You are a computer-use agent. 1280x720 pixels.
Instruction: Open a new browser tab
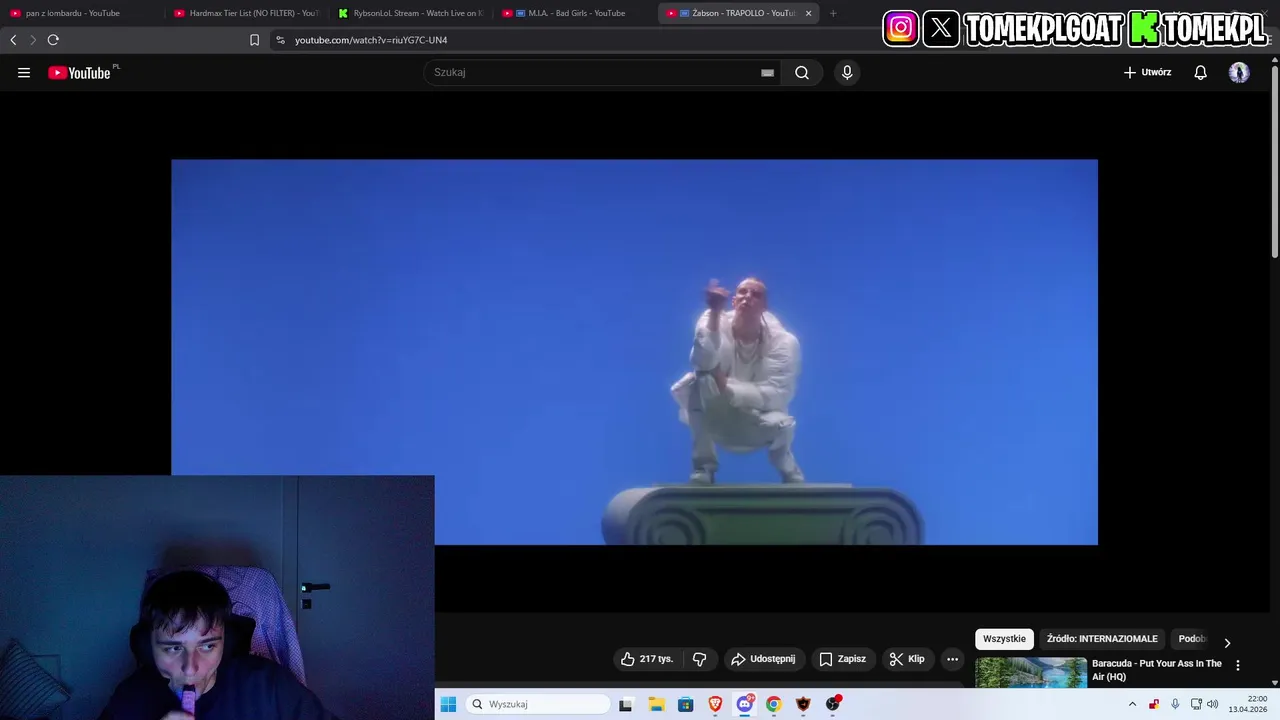click(833, 13)
